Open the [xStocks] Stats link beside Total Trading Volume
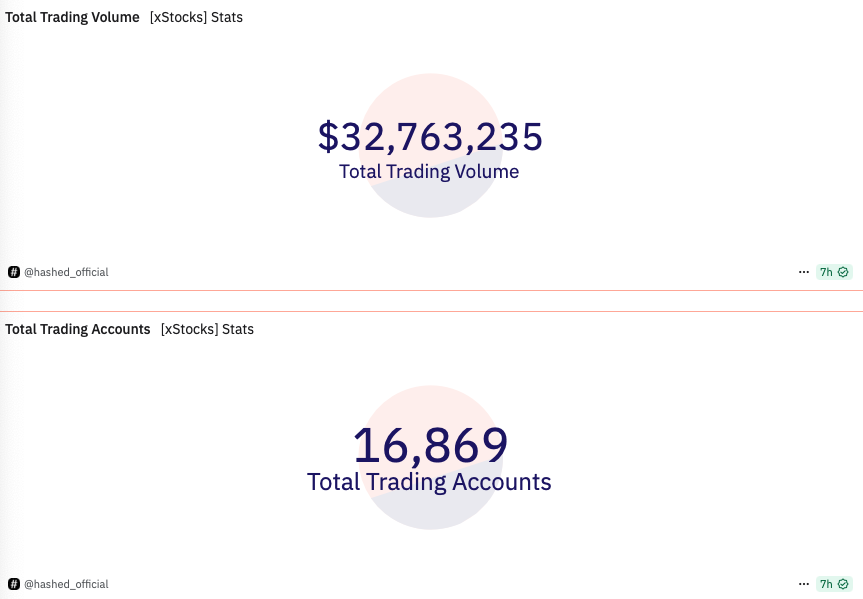The image size is (863, 599). pos(196,17)
